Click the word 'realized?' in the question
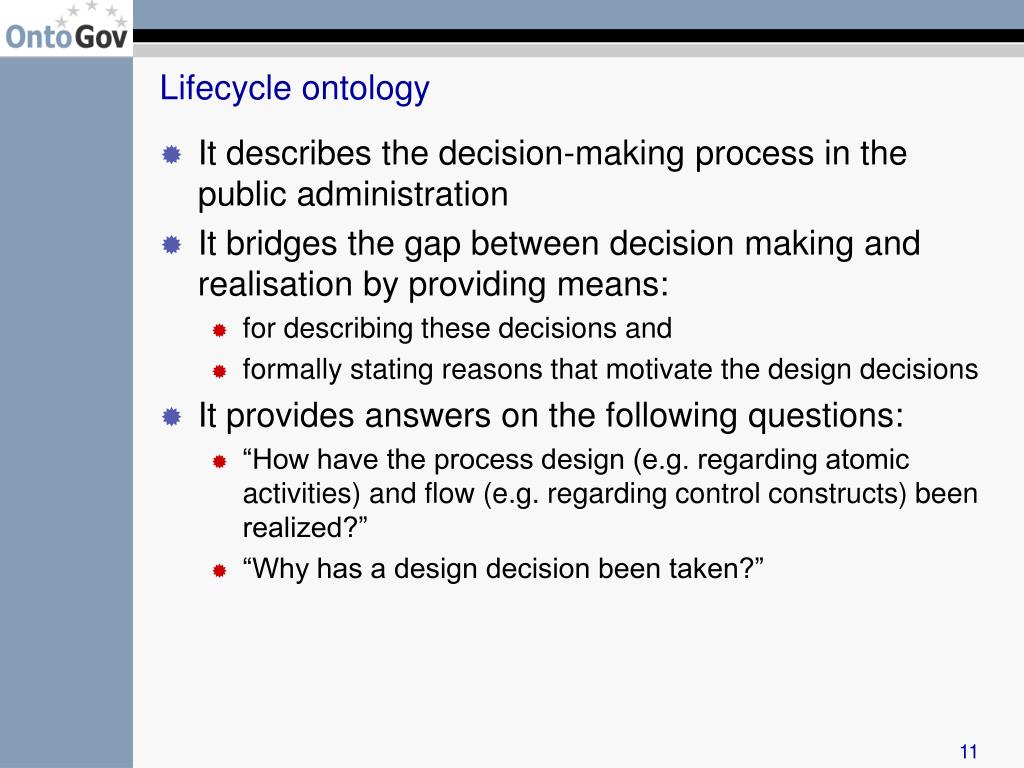This screenshot has height=768, width=1024. pos(305,528)
